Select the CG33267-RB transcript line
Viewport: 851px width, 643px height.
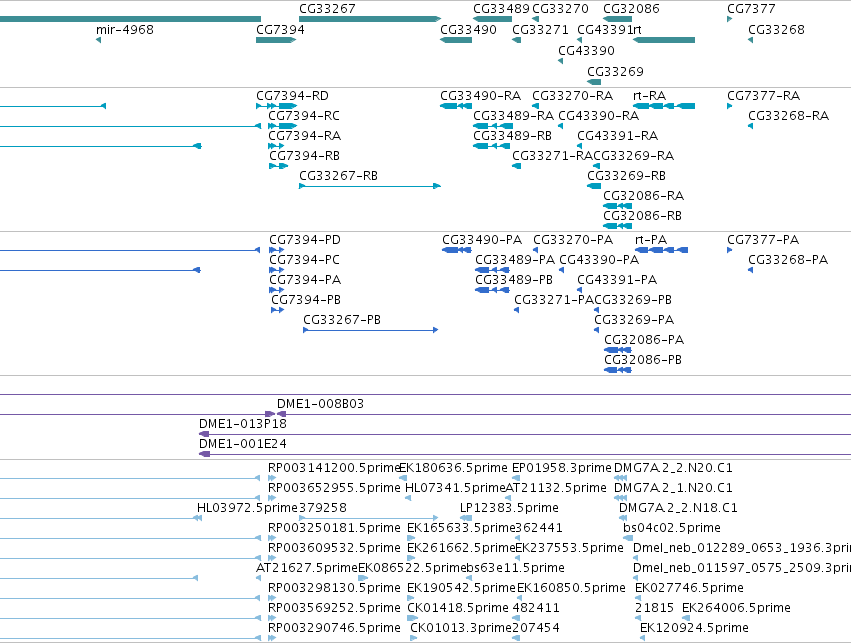point(370,186)
